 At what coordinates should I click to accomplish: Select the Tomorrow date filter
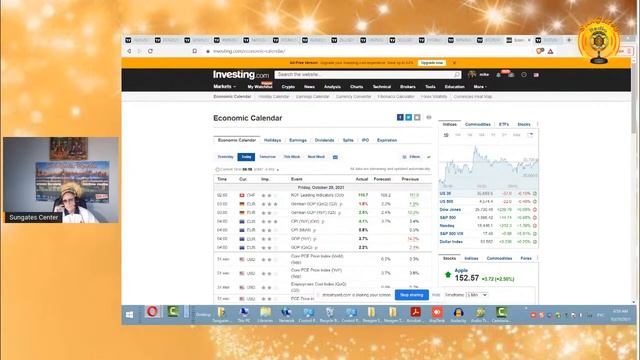[x=267, y=157]
